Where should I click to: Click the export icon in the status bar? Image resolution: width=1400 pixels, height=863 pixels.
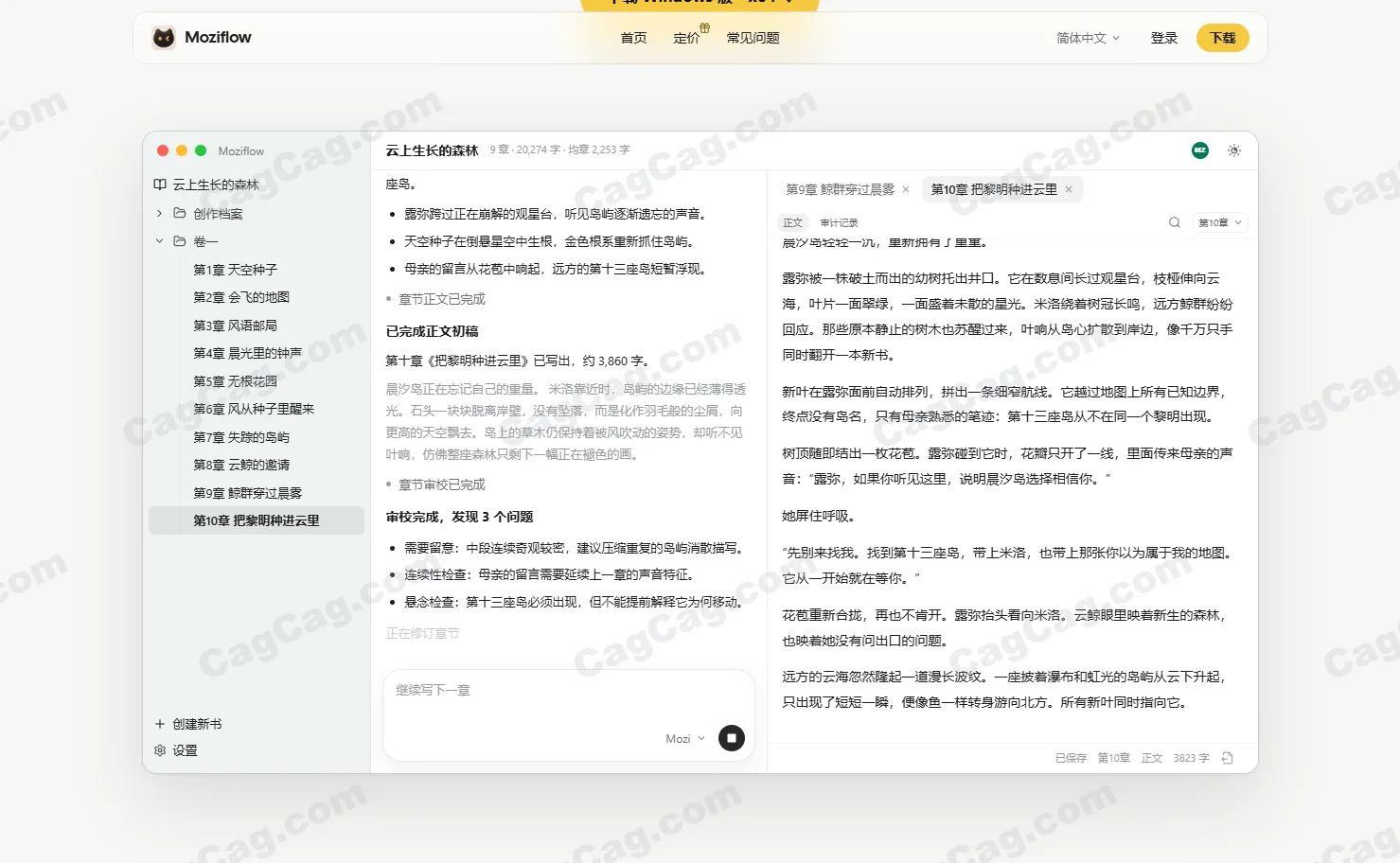(1228, 758)
